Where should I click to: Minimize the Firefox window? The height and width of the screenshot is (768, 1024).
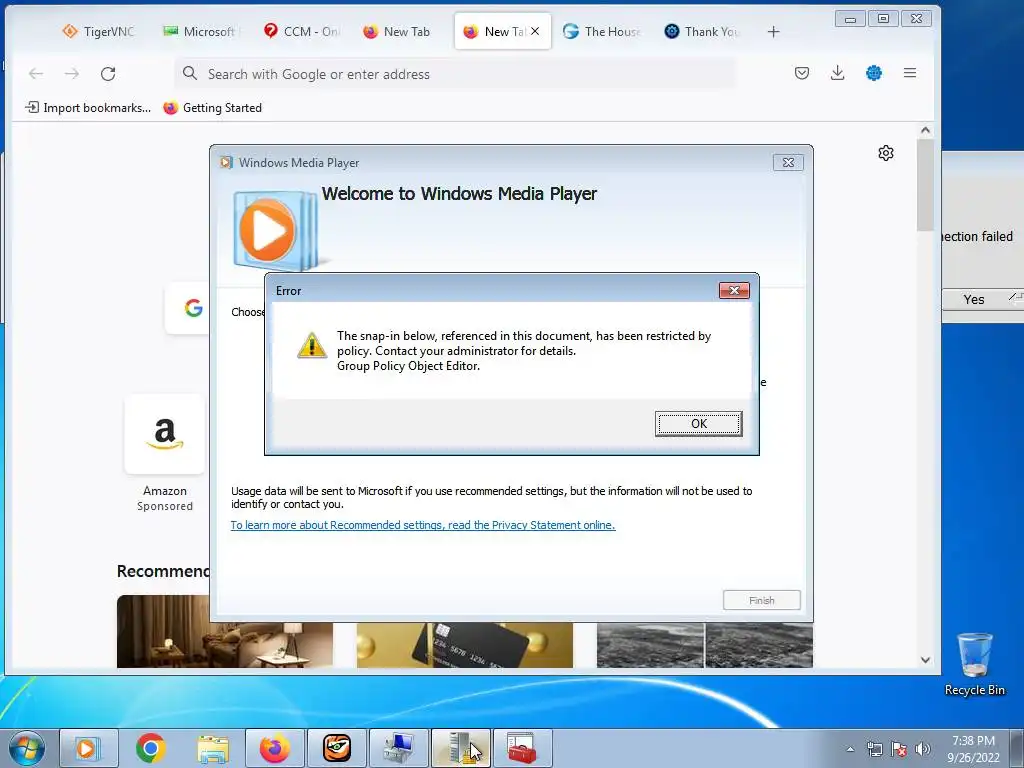[x=850, y=19]
